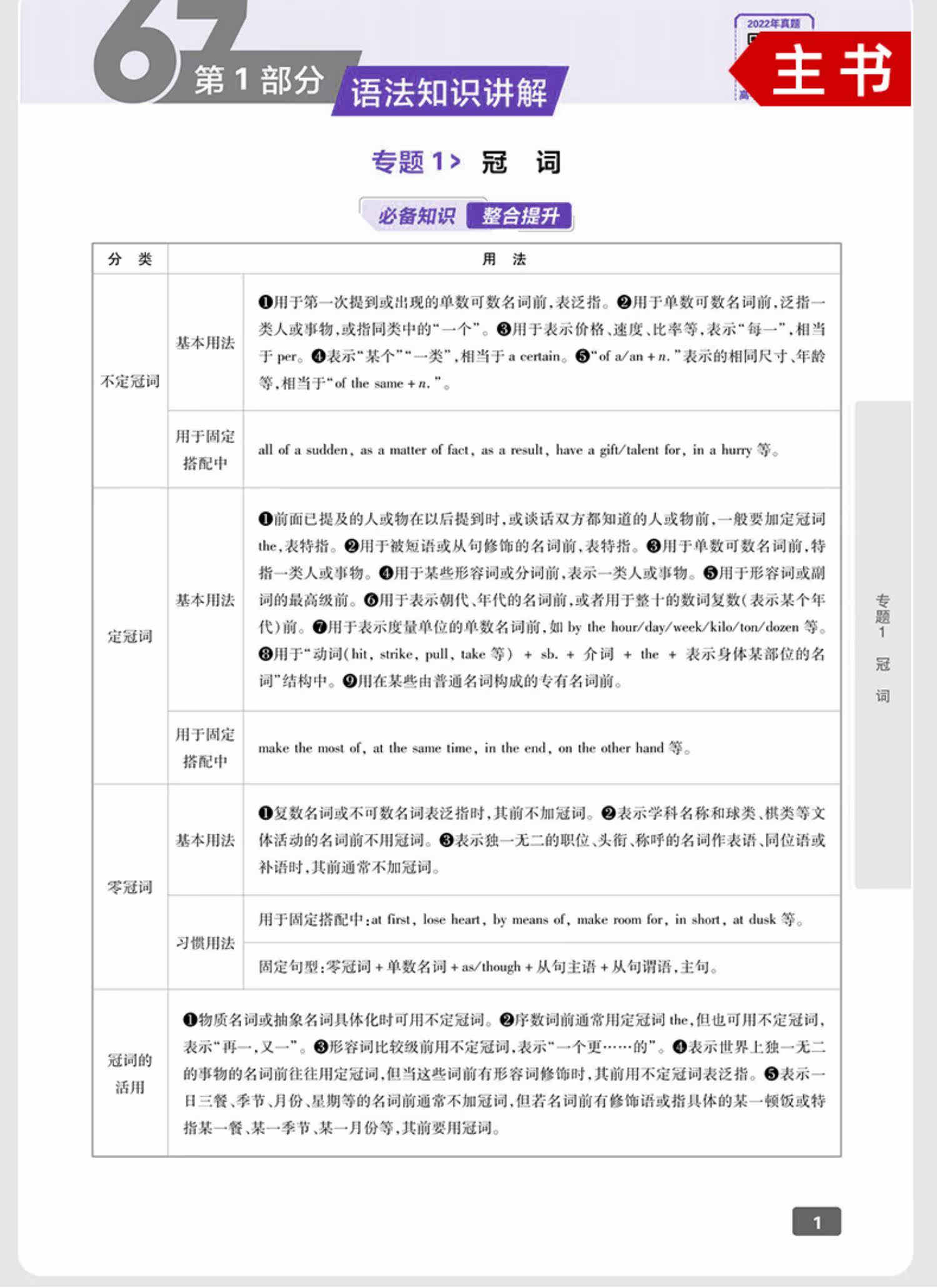937x1288 pixels.
Task: Click 基本用法 in the 零冠词 row
Action: point(205,840)
